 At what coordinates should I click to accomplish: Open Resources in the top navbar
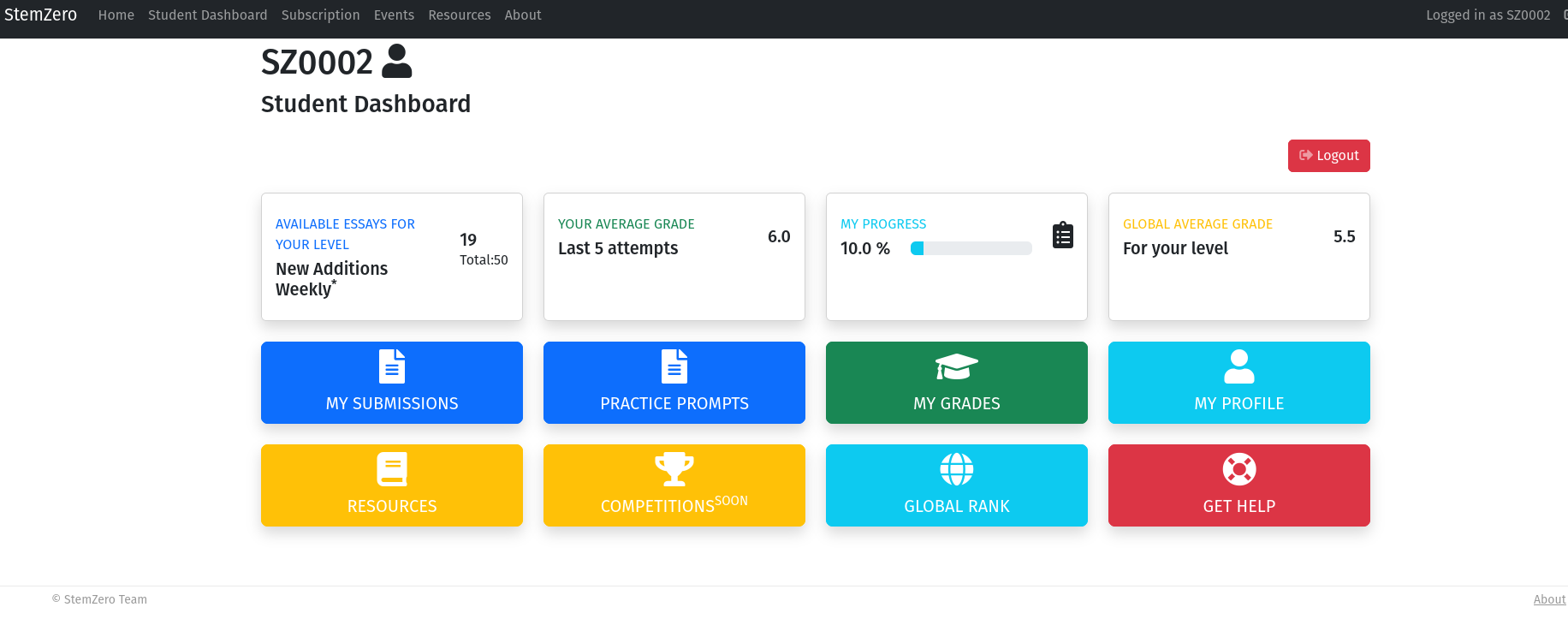460,15
